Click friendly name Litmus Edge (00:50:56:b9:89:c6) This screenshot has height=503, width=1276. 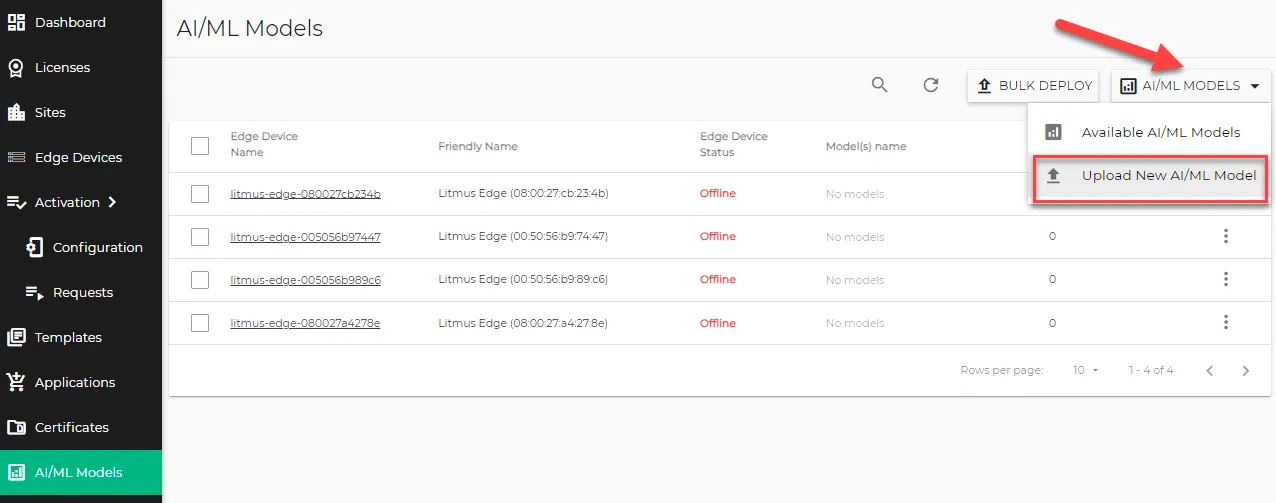[523, 280]
